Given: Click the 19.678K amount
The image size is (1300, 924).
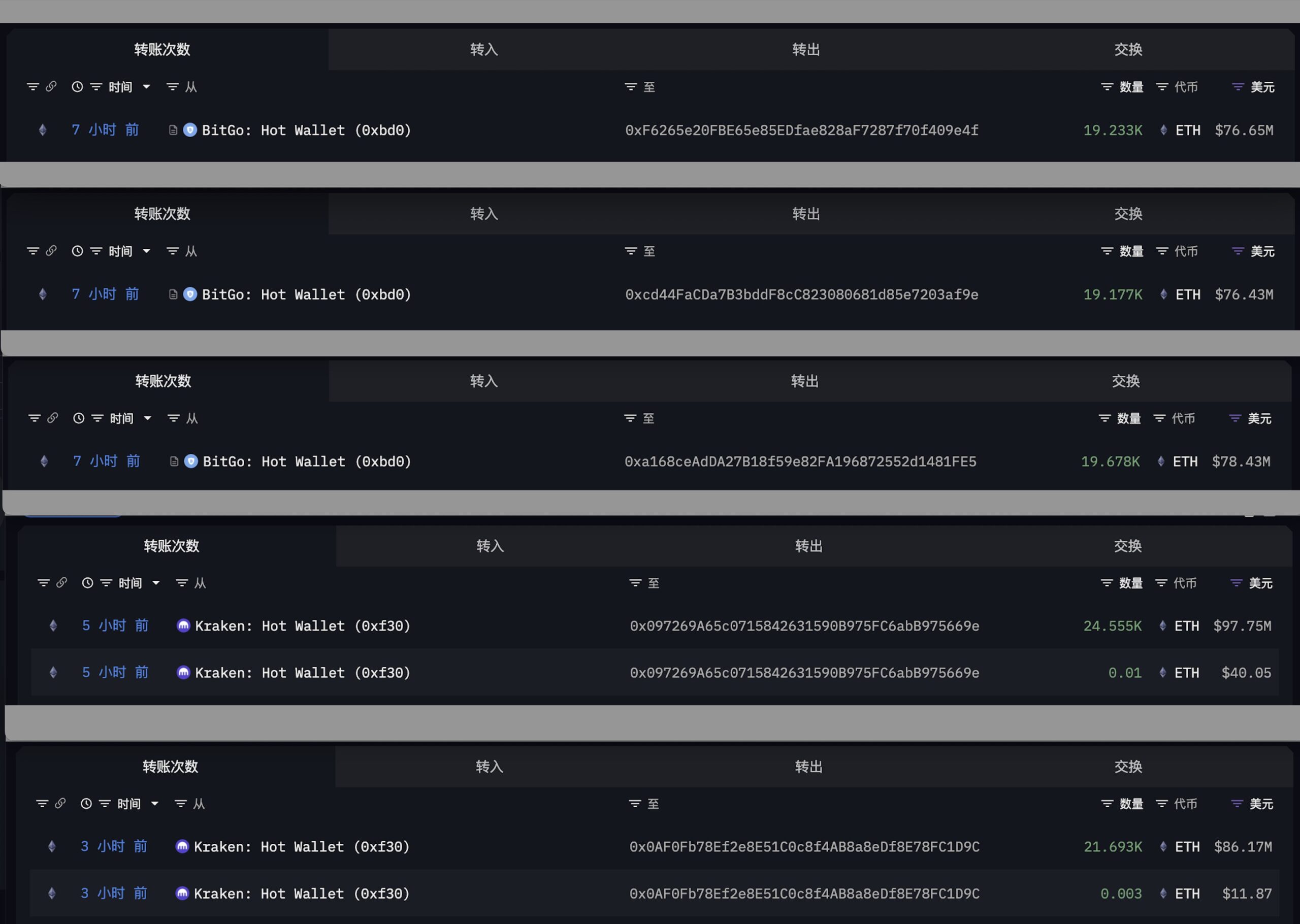Looking at the screenshot, I should pyautogui.click(x=1110, y=461).
